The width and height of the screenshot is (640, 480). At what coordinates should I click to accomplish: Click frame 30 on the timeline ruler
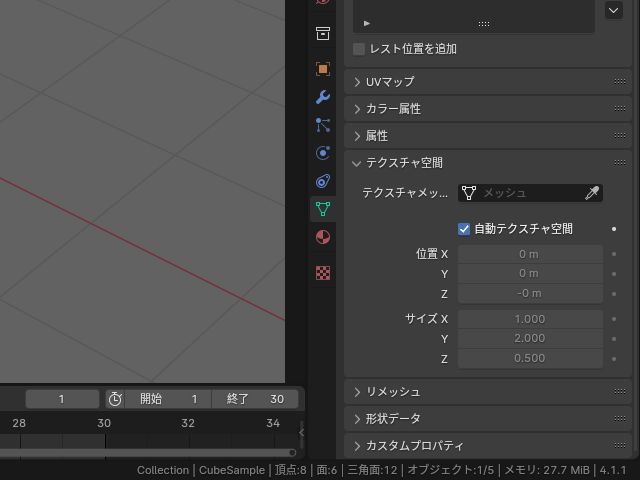(104, 423)
